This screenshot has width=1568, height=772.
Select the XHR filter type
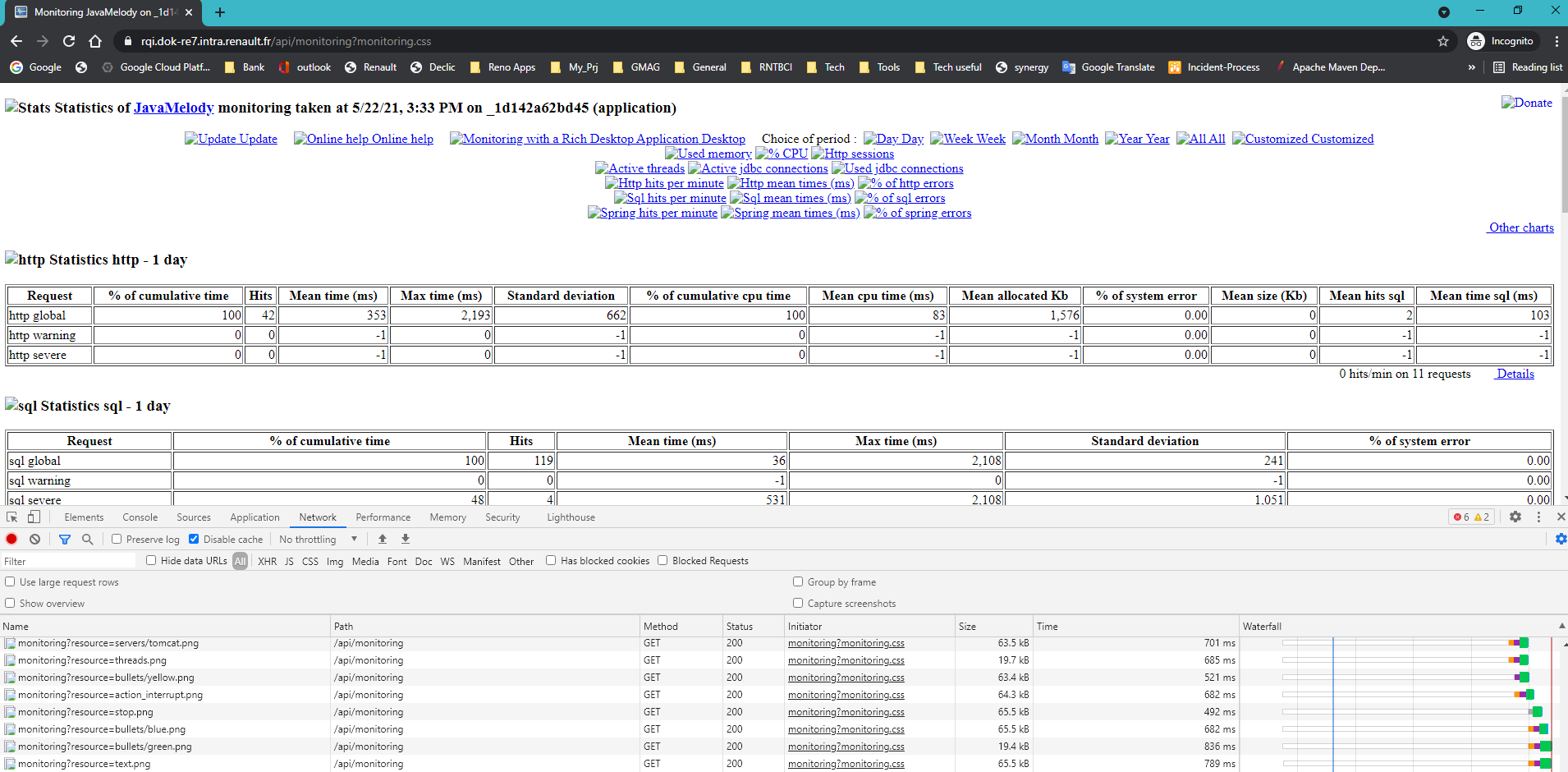pos(268,562)
